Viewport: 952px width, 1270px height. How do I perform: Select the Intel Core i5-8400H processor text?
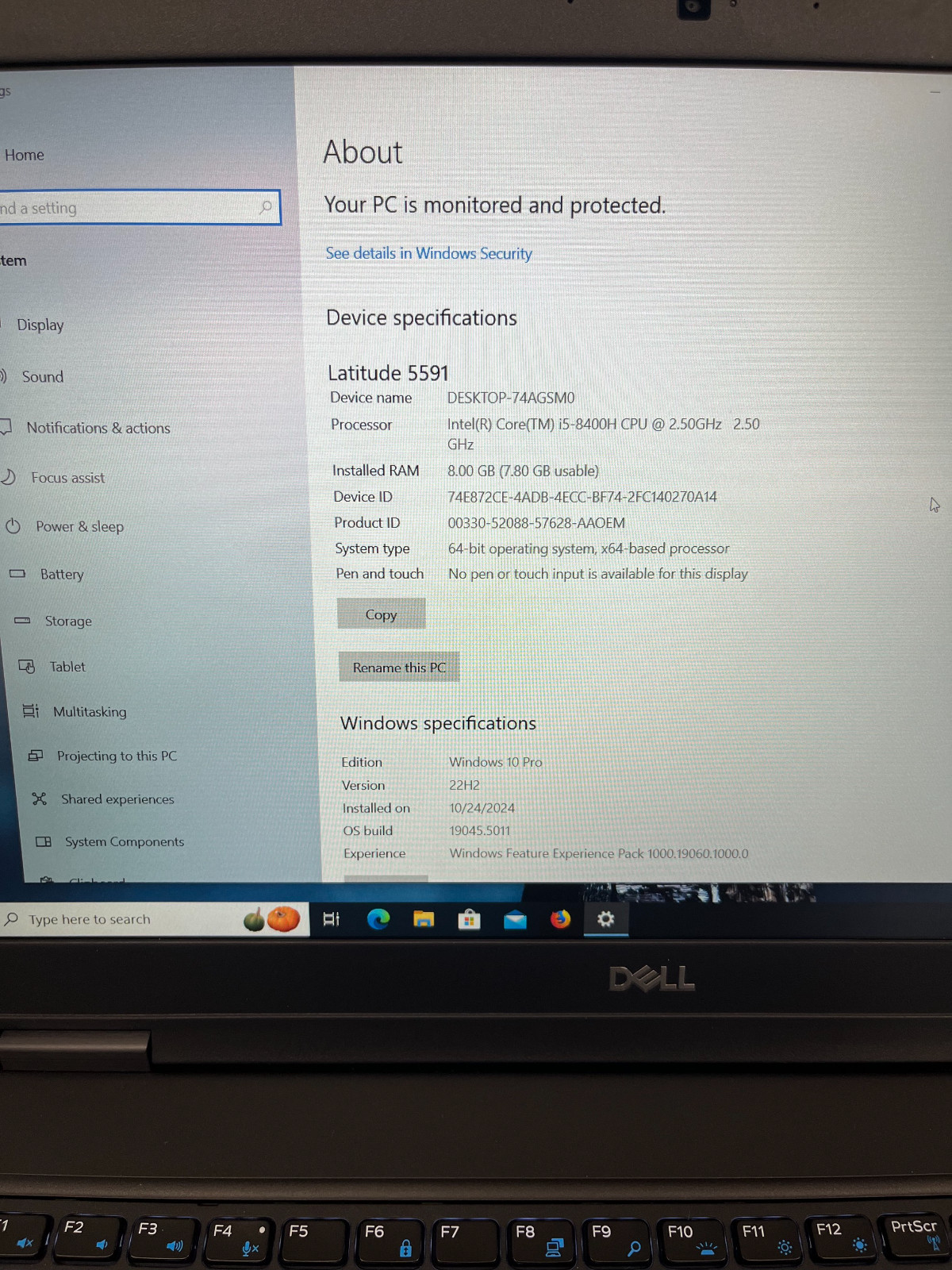(603, 433)
